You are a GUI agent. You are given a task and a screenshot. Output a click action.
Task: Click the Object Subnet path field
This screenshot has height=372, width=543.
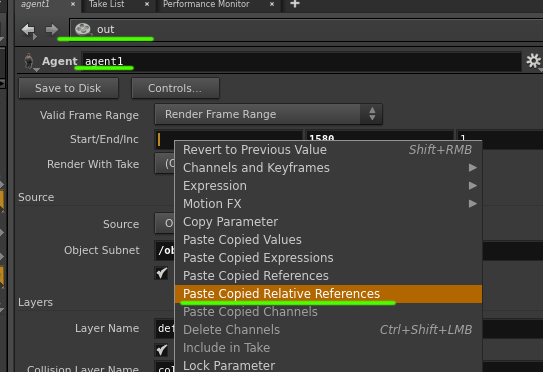point(165,250)
